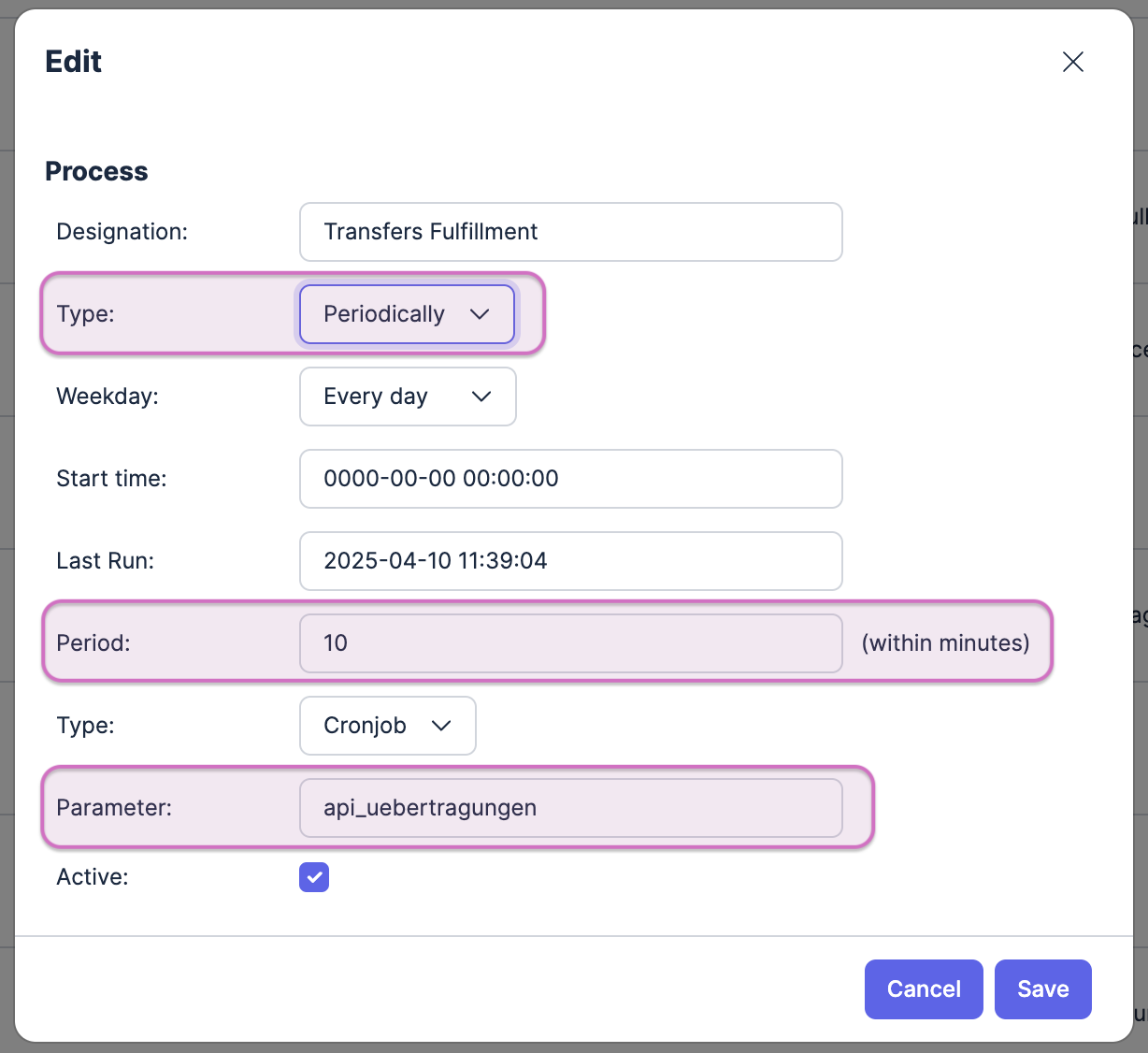Click the Active: label text
Screen dimensions: 1148x1053
93,877
